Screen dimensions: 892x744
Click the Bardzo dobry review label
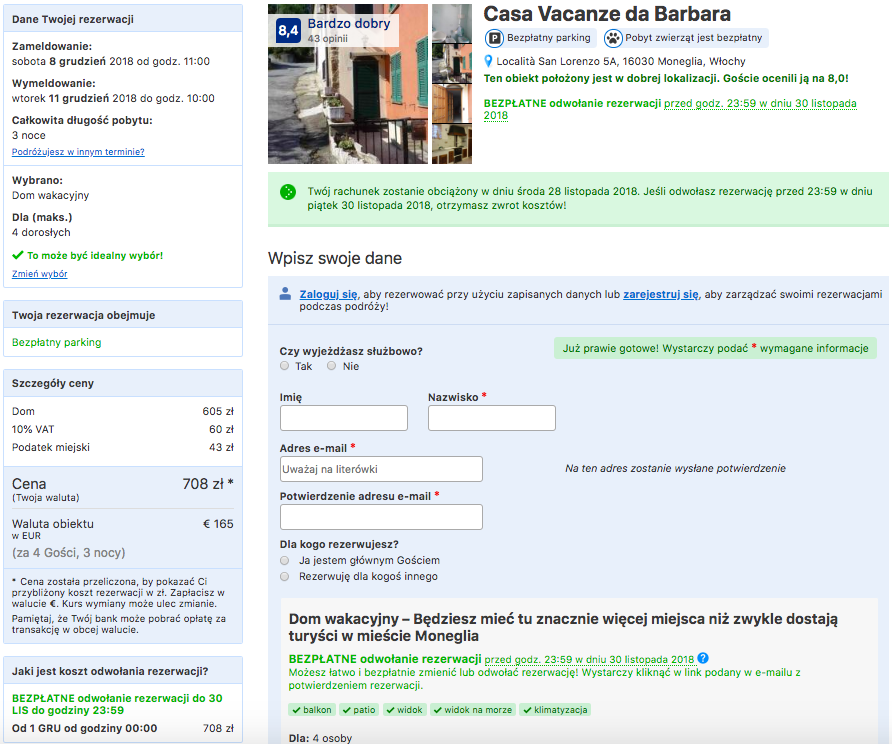tap(349, 24)
